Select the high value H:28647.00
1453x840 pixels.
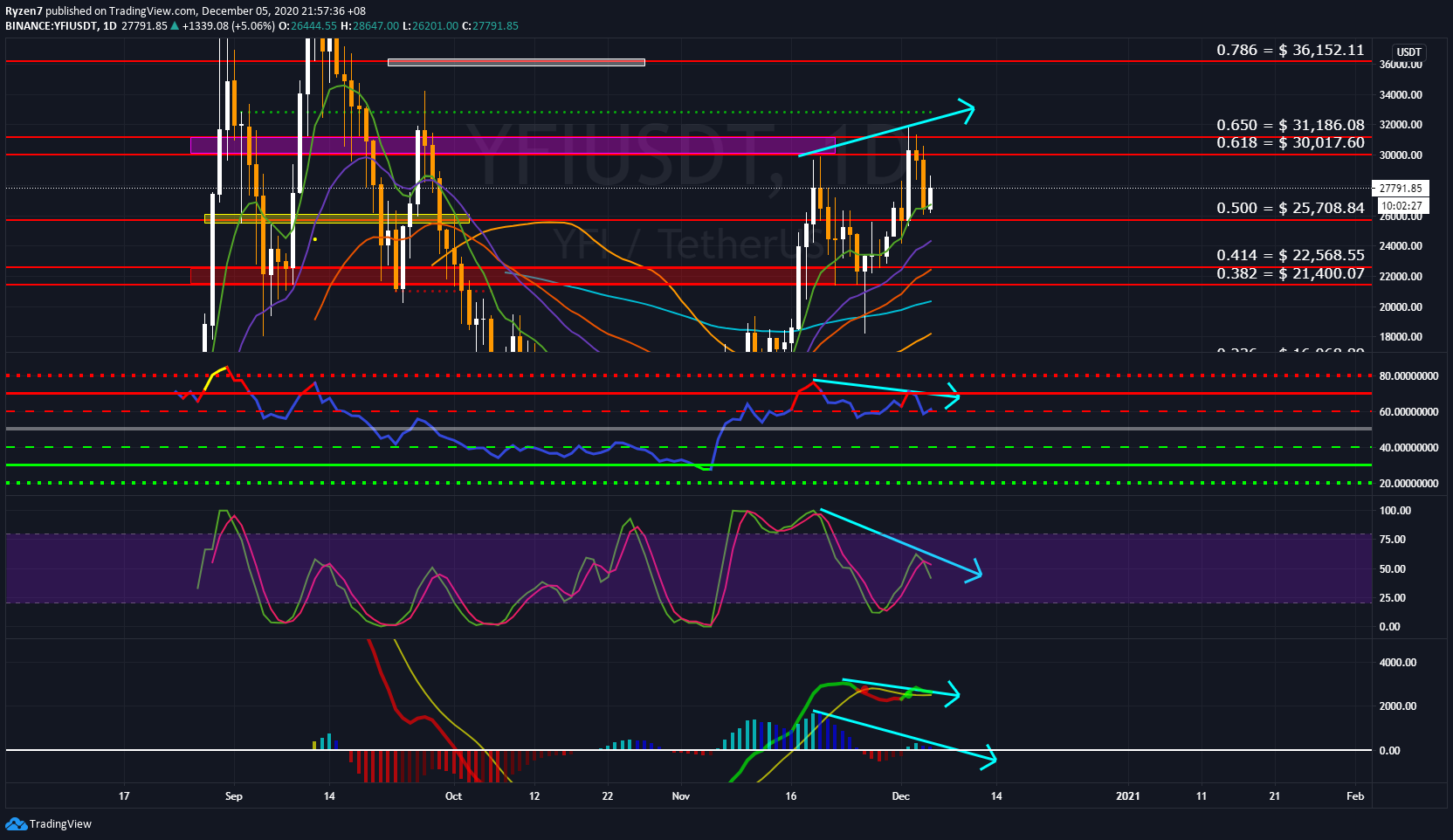(x=369, y=25)
